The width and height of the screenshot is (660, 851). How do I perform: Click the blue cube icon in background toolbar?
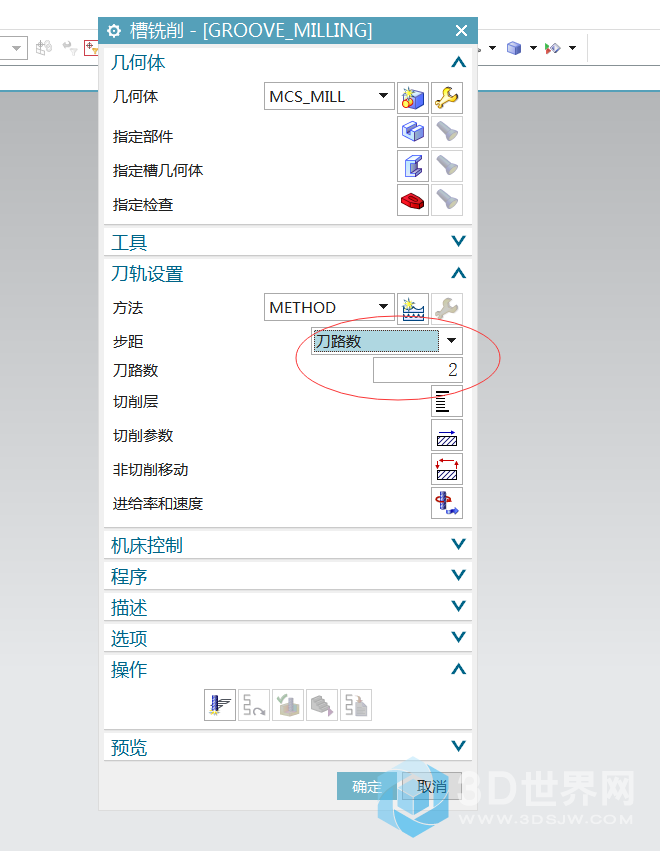pos(513,48)
